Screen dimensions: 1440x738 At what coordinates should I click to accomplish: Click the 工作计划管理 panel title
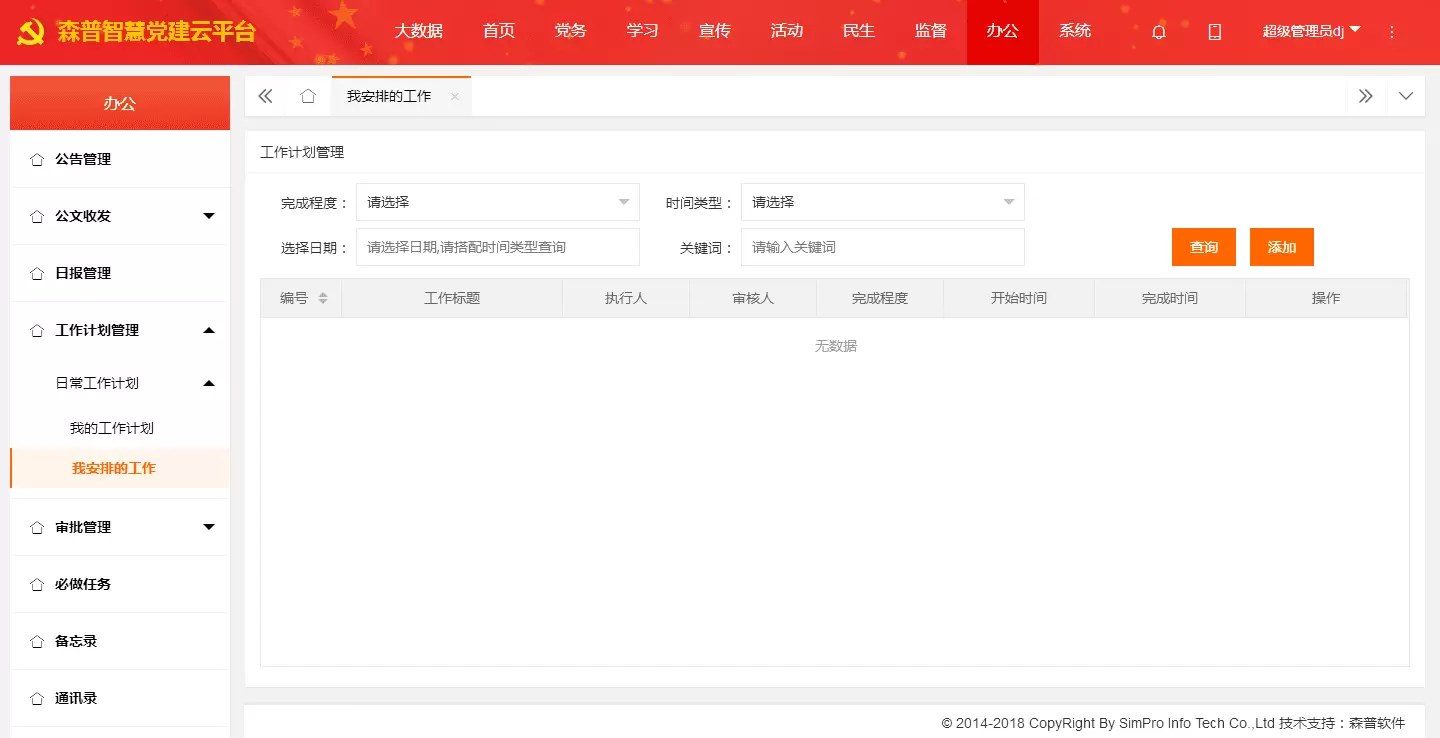pos(302,152)
